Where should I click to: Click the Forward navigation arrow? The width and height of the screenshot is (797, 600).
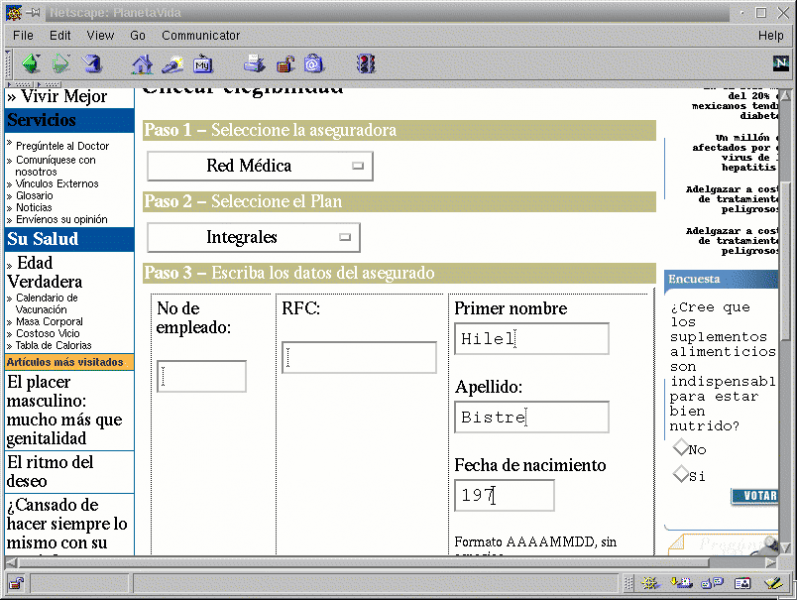point(61,64)
